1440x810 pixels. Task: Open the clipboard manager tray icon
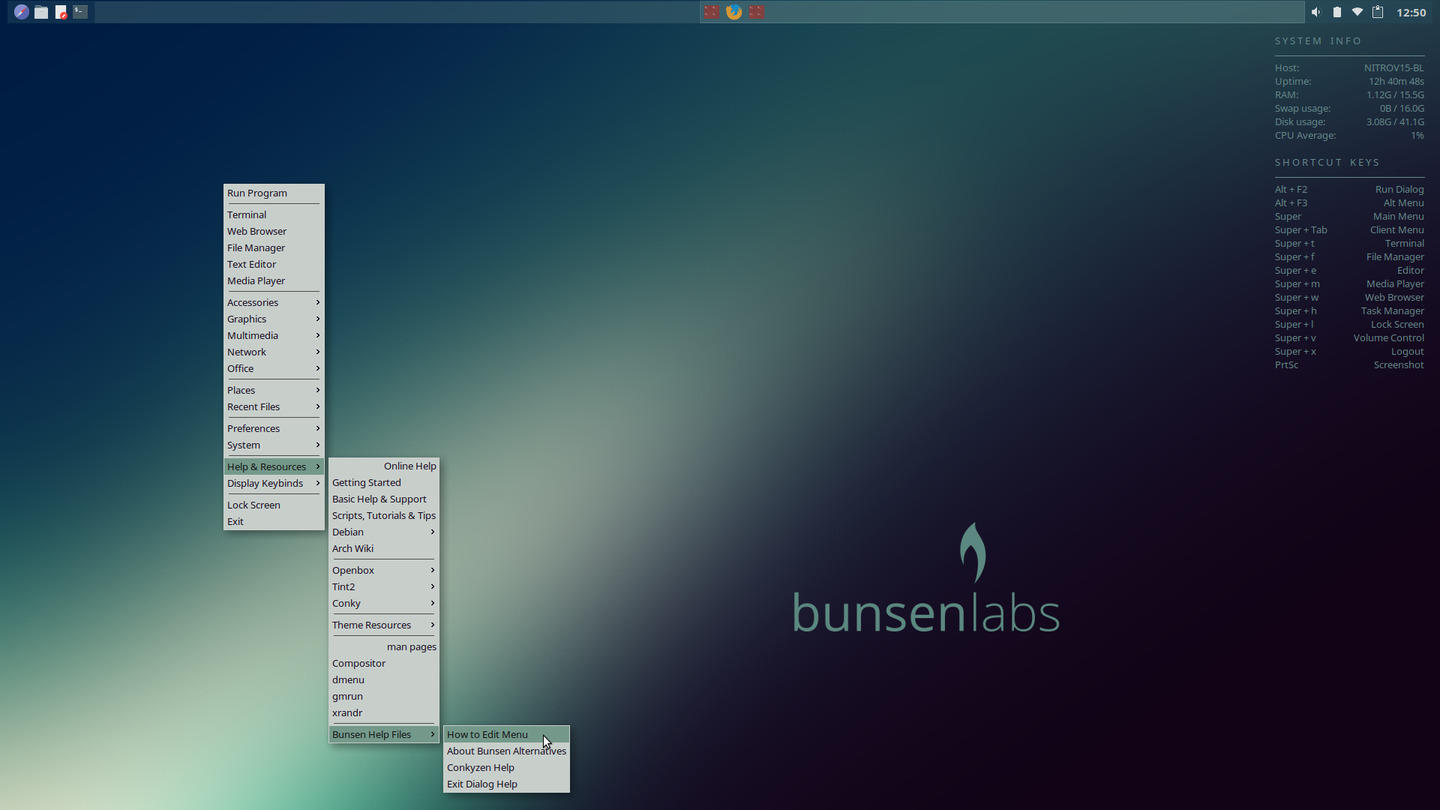coord(1378,12)
